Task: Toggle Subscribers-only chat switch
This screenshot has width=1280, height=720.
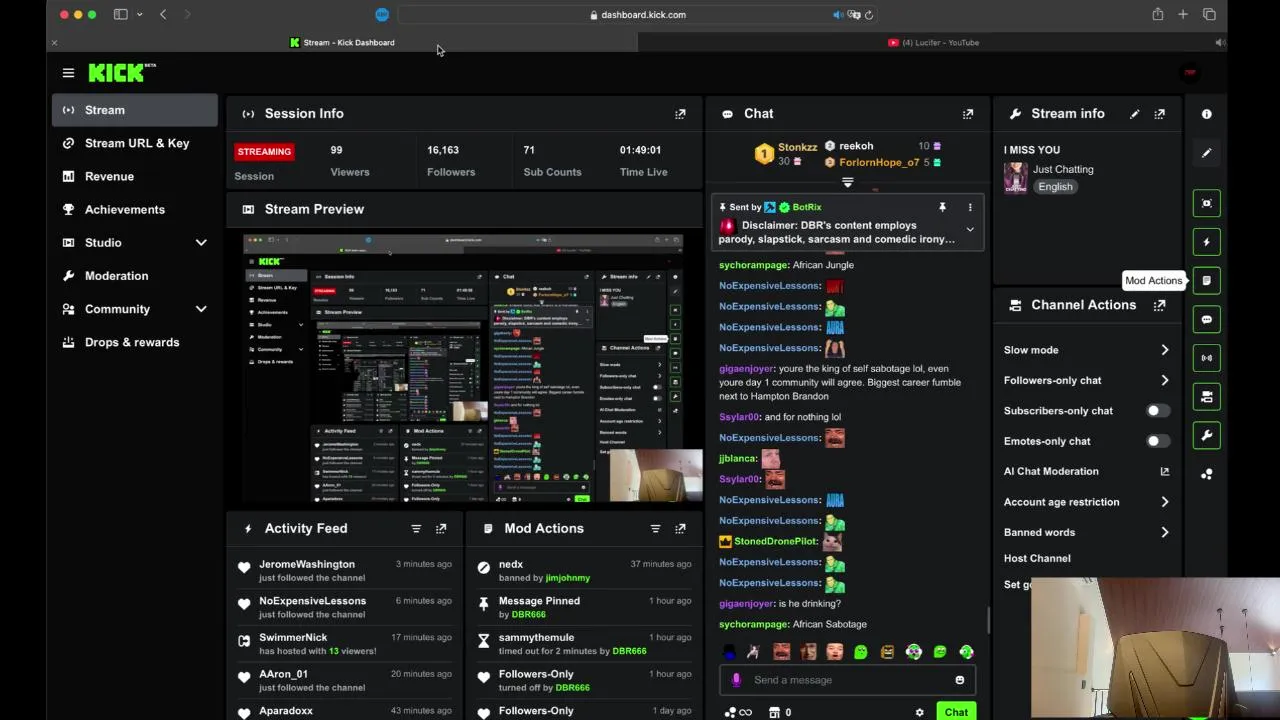Action: (1157, 411)
